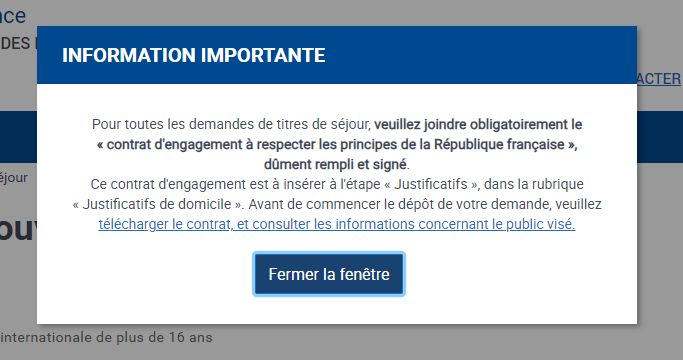
Task: Click the cropped "DES" subtitle text
Action: click(15, 43)
